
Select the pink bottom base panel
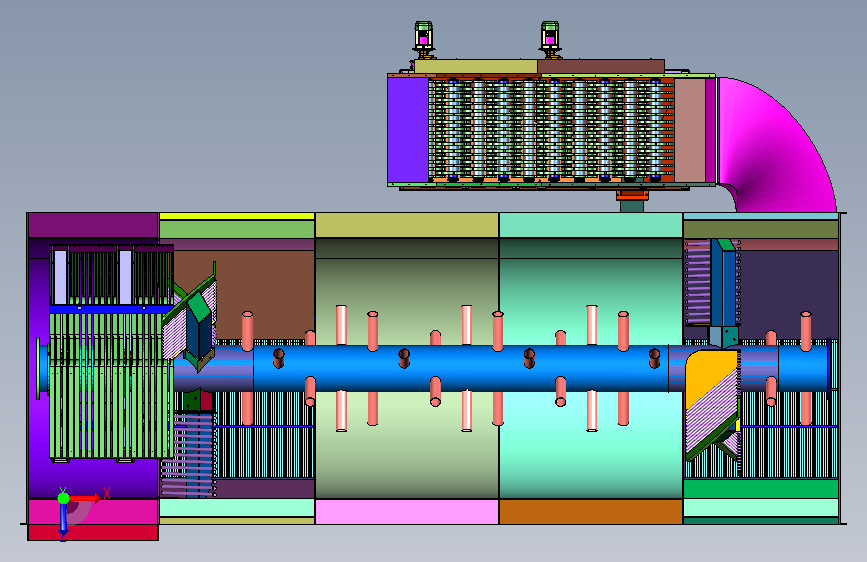pos(407,512)
